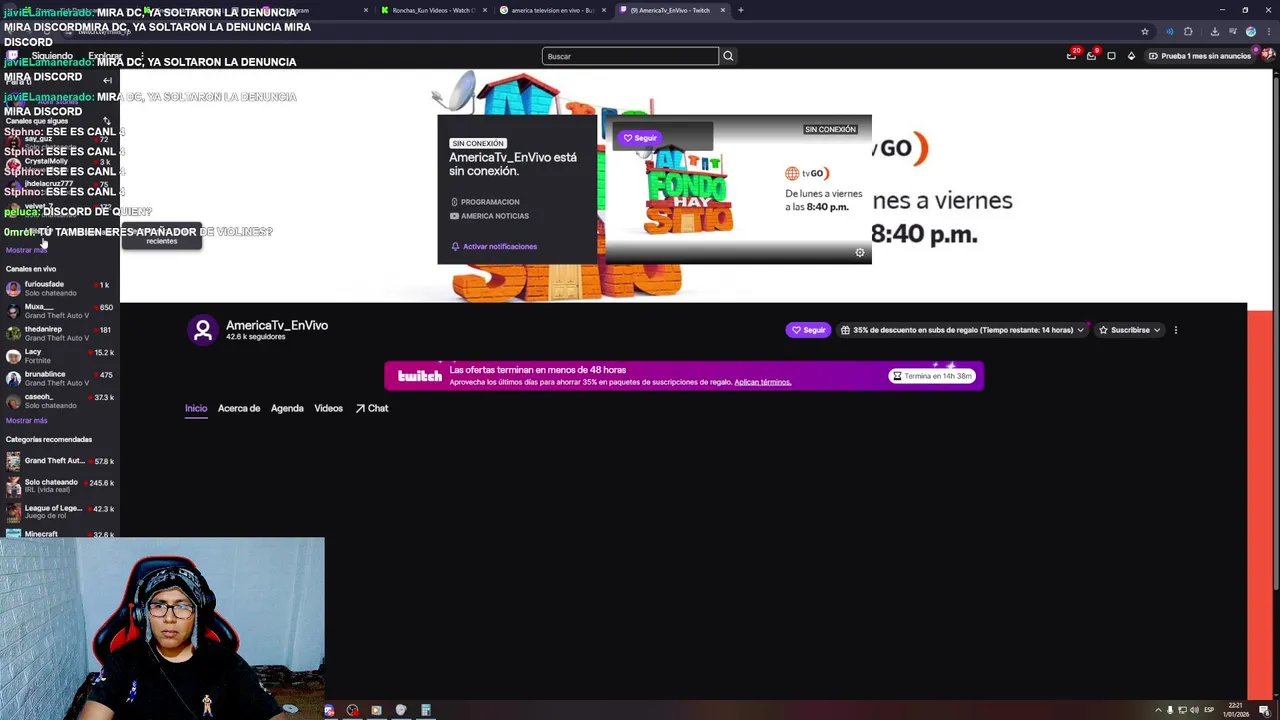This screenshot has width=1280, height=720.
Task: Open the taskbar clock showing 22:21
Action: [x=1236, y=710]
